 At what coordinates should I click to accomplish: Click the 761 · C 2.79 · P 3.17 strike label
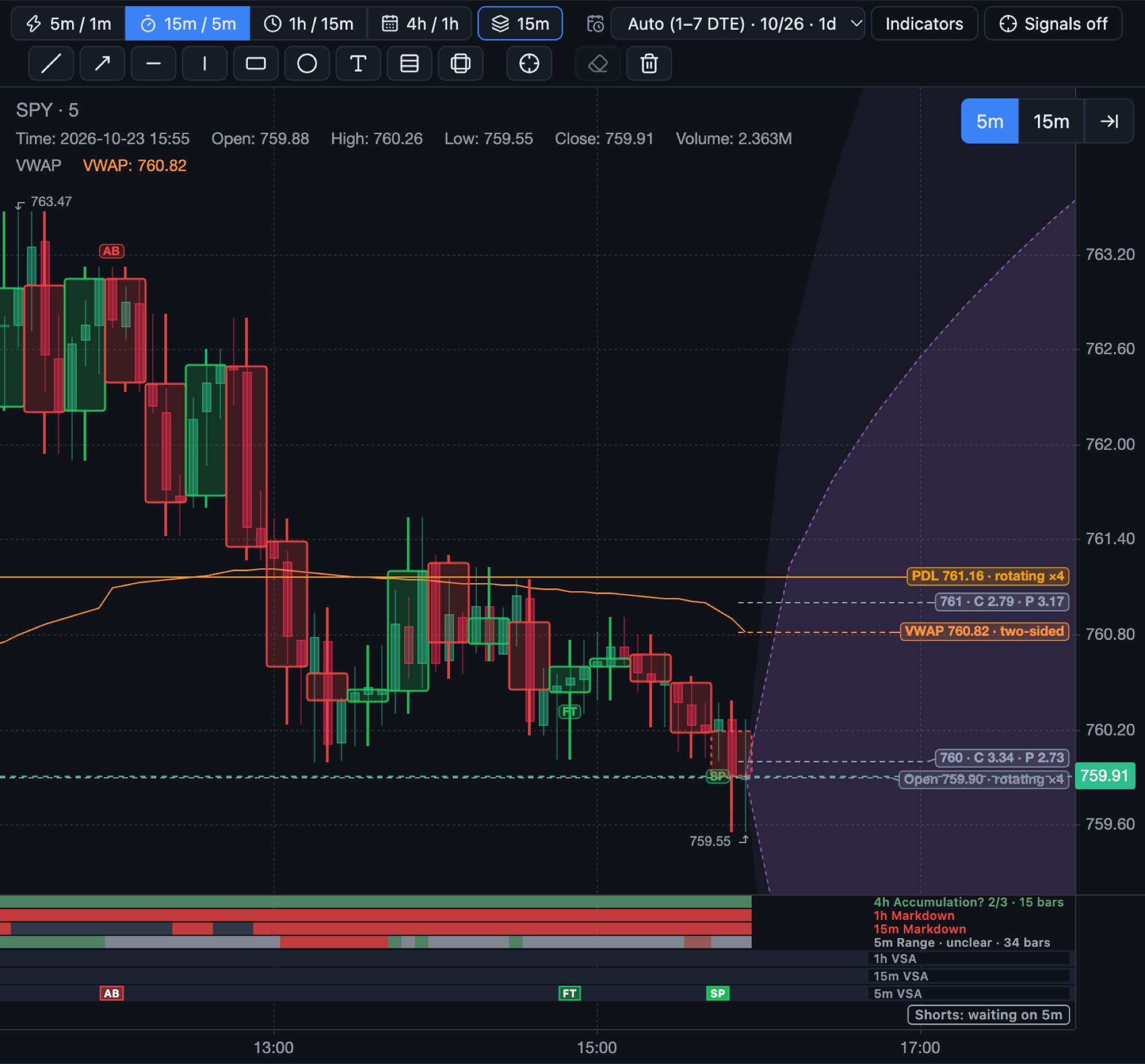1001,602
